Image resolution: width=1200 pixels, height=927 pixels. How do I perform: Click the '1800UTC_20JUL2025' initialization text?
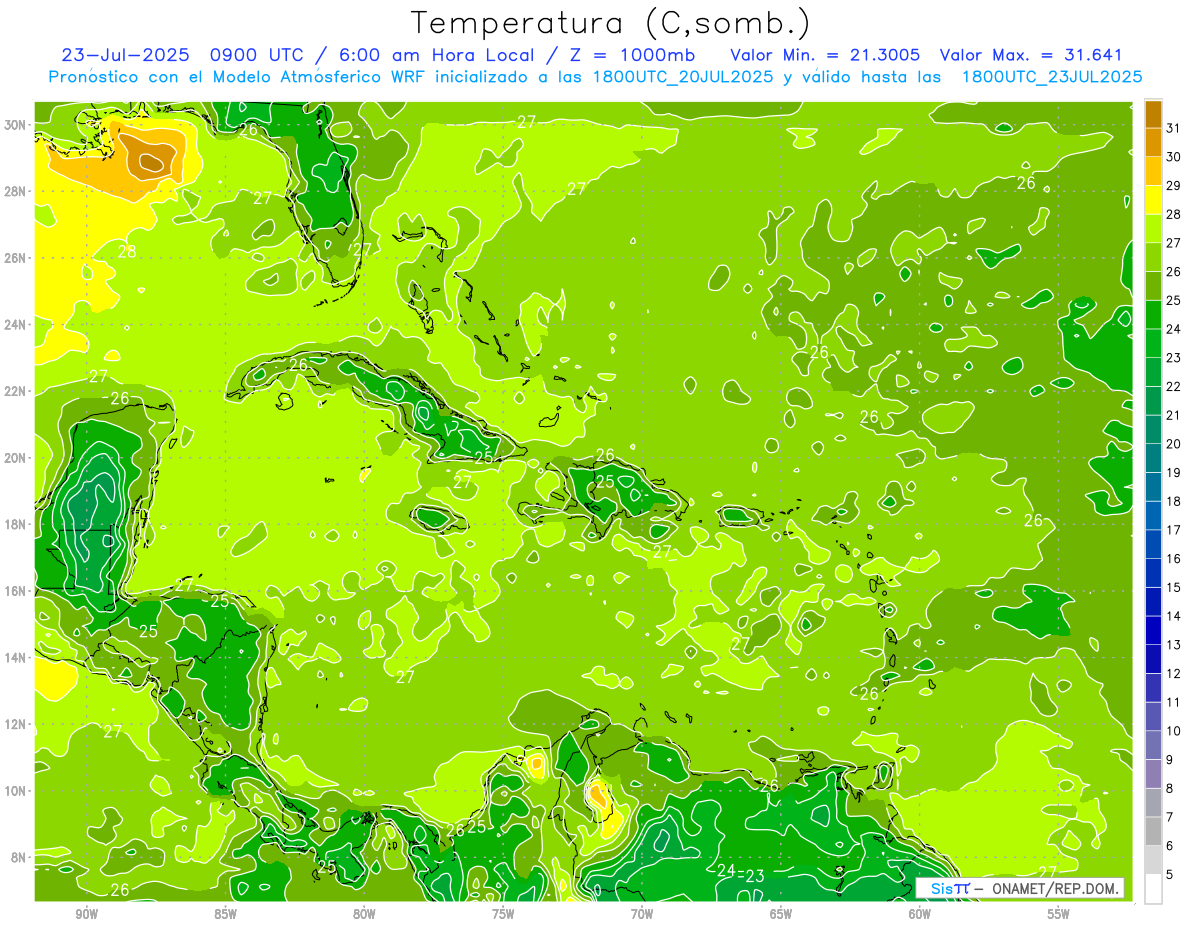click(683, 77)
